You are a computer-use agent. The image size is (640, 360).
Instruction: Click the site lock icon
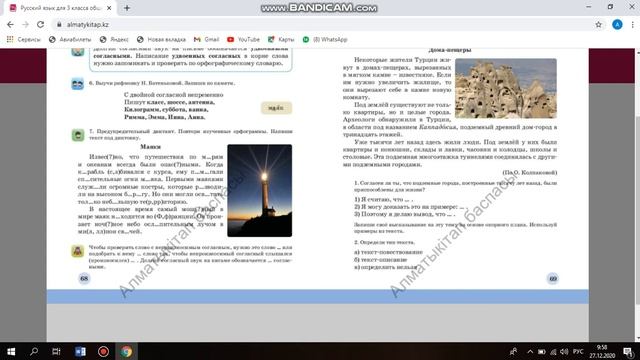pyautogui.click(x=59, y=24)
